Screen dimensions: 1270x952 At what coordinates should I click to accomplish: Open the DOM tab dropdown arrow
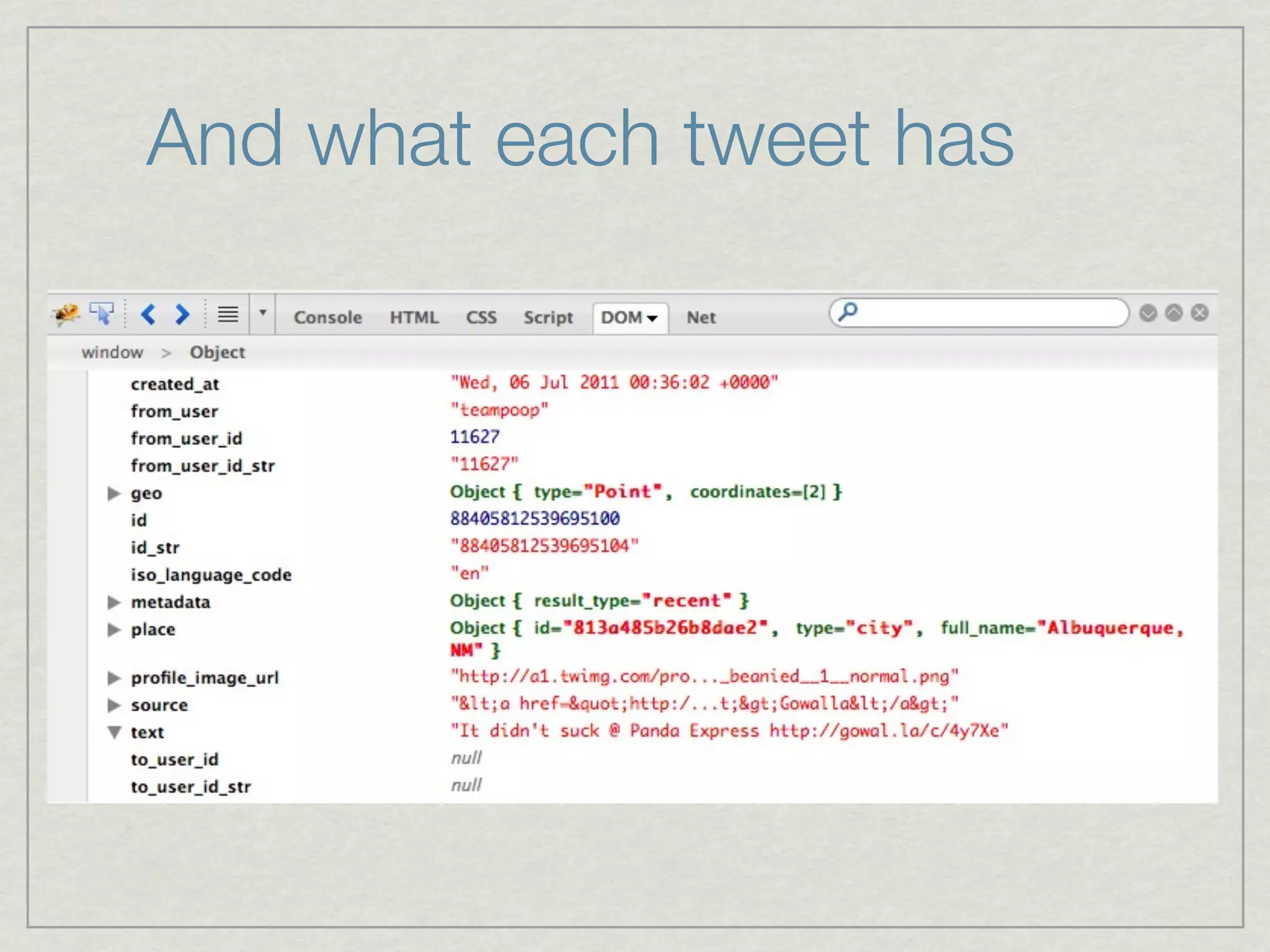click(x=652, y=319)
